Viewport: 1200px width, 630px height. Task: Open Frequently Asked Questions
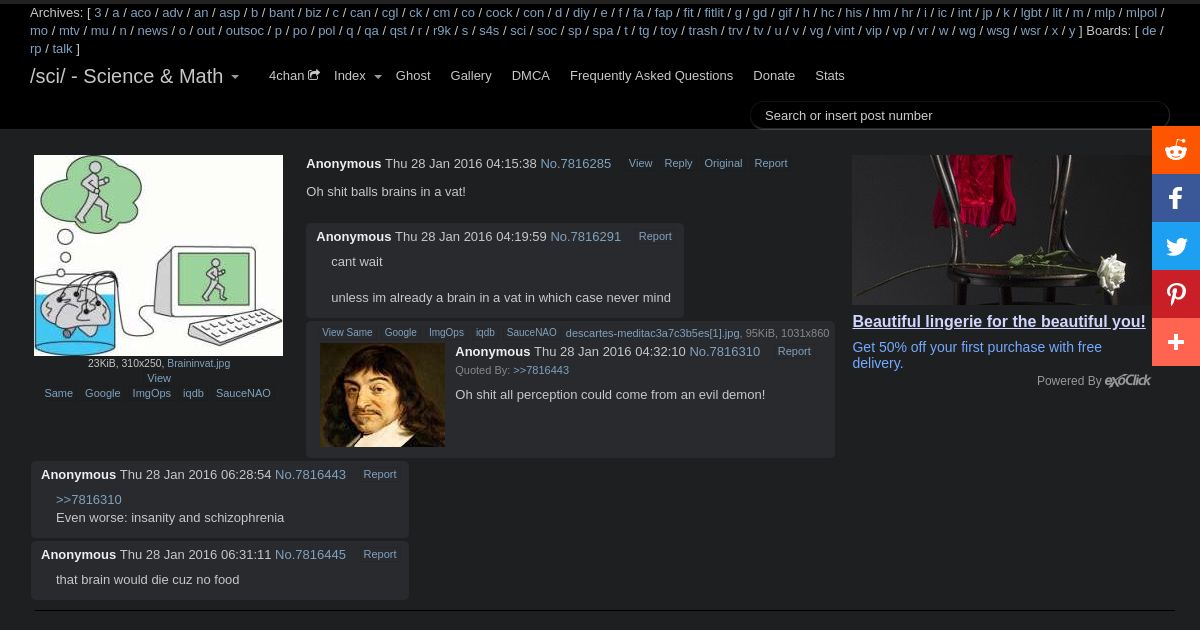point(651,75)
